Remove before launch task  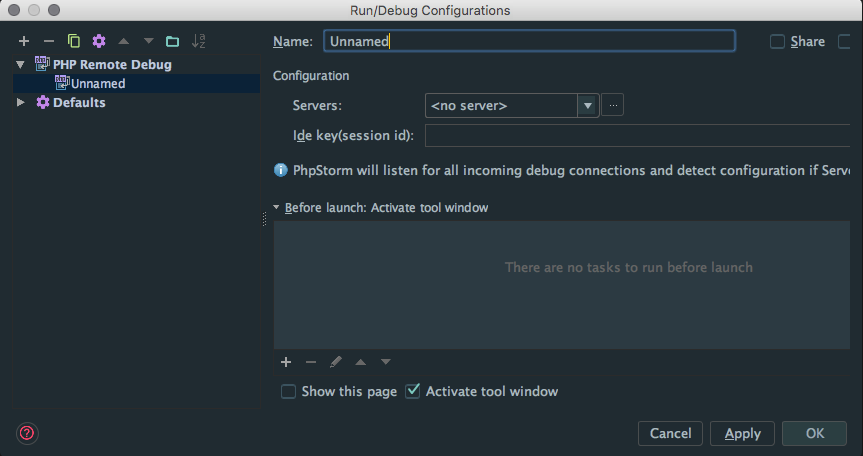click(311, 362)
